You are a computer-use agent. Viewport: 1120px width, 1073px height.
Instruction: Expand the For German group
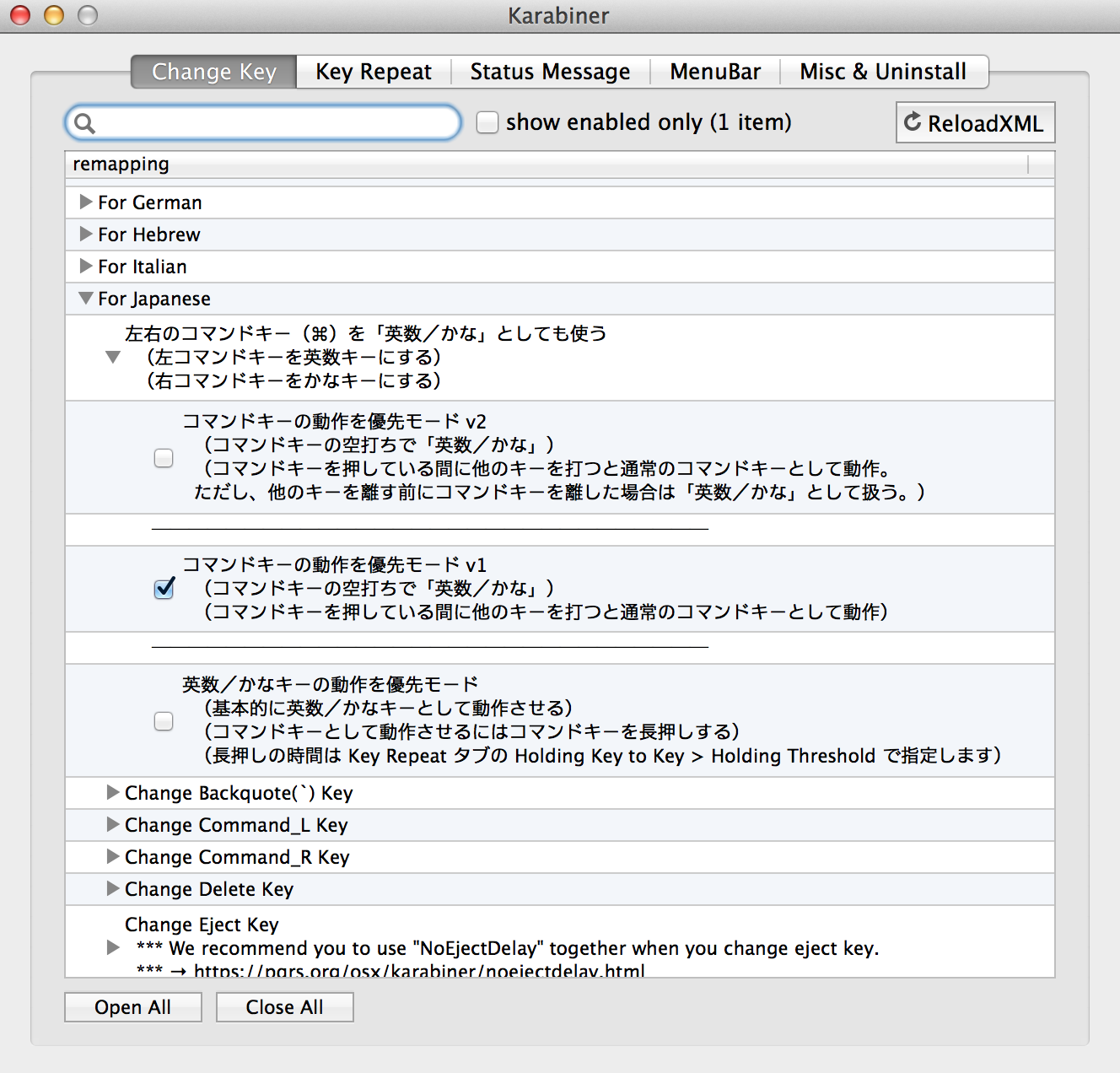[85, 202]
